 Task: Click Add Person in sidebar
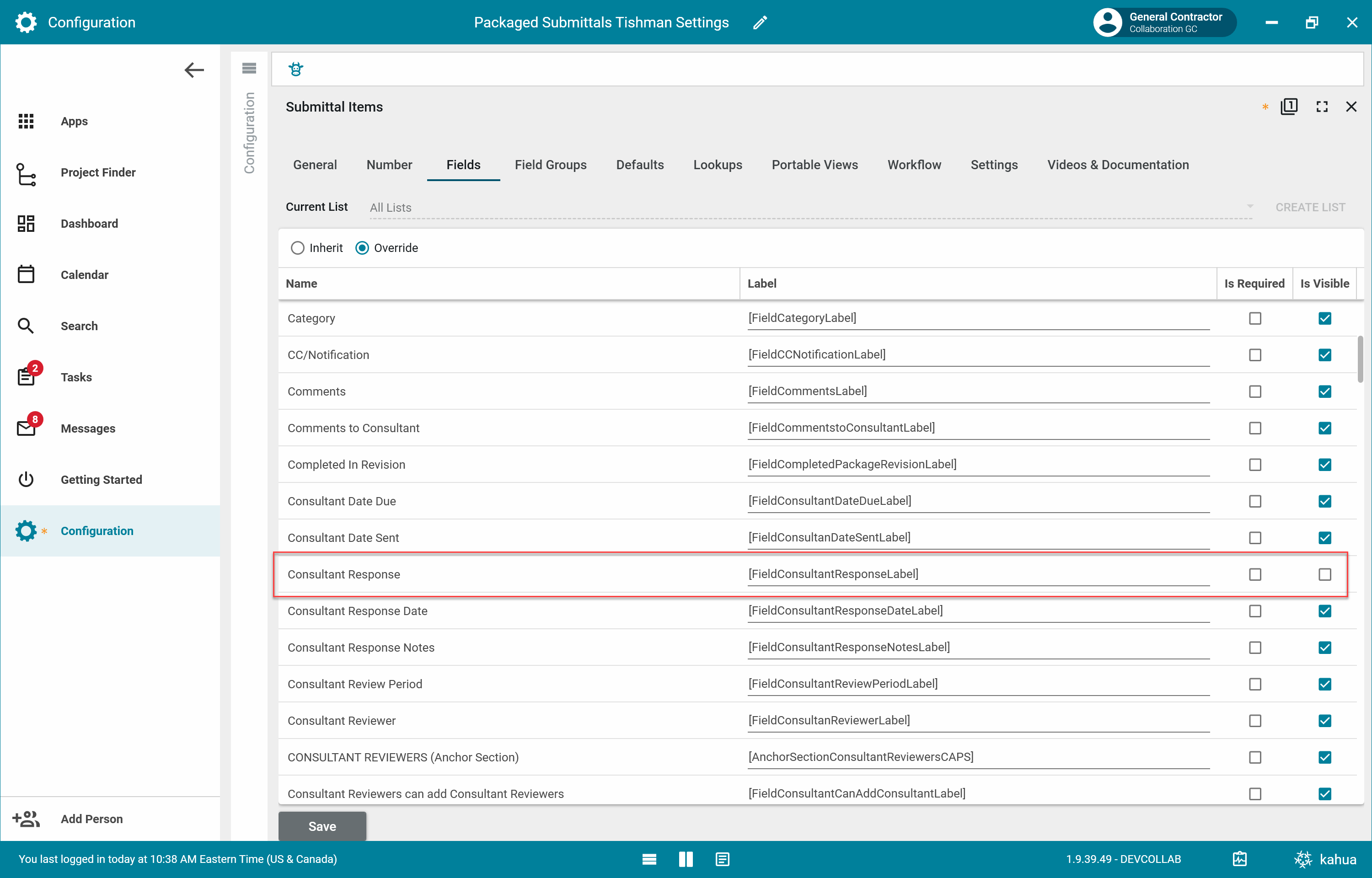(91, 819)
